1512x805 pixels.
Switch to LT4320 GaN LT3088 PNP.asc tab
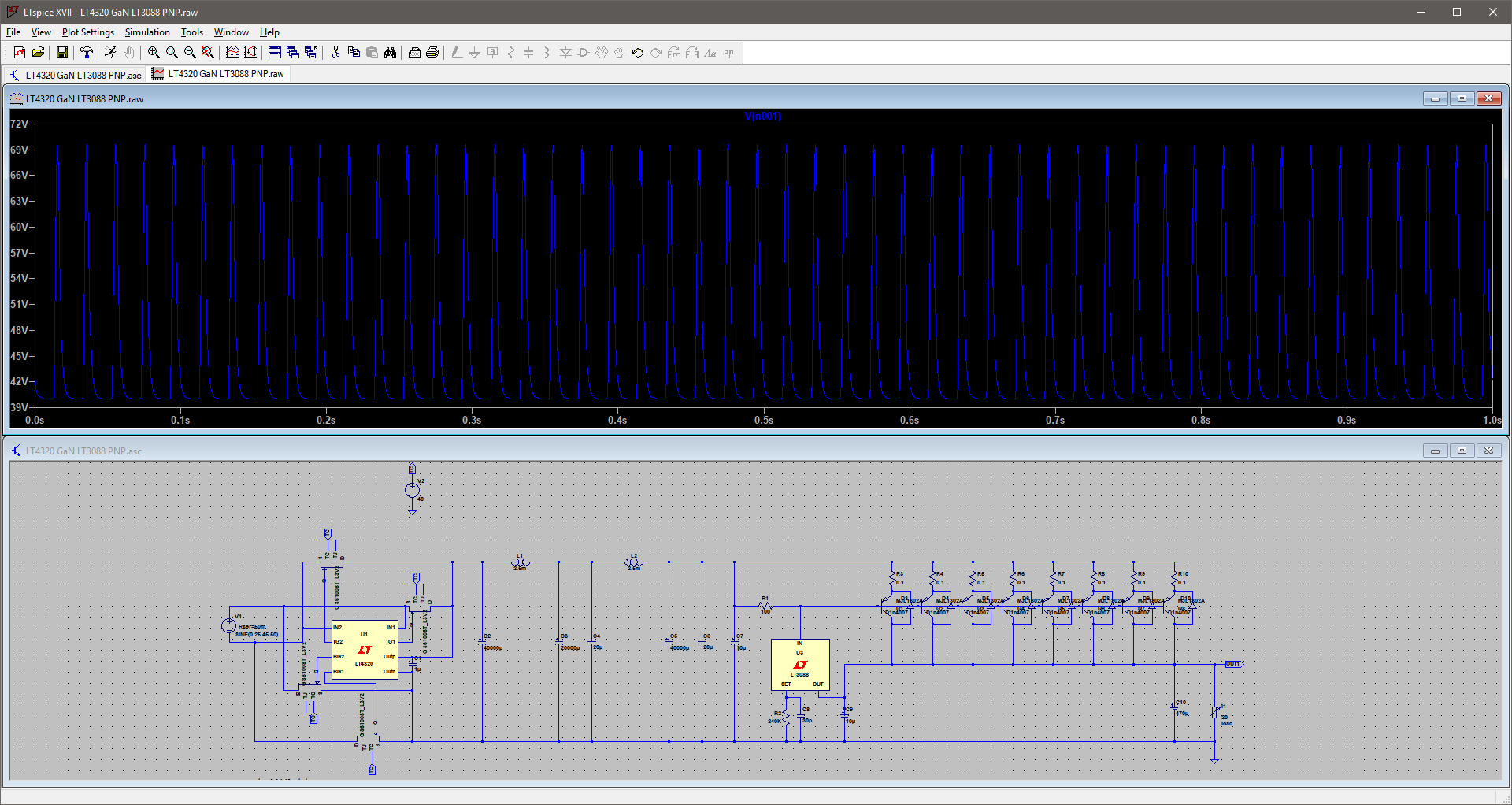click(76, 75)
